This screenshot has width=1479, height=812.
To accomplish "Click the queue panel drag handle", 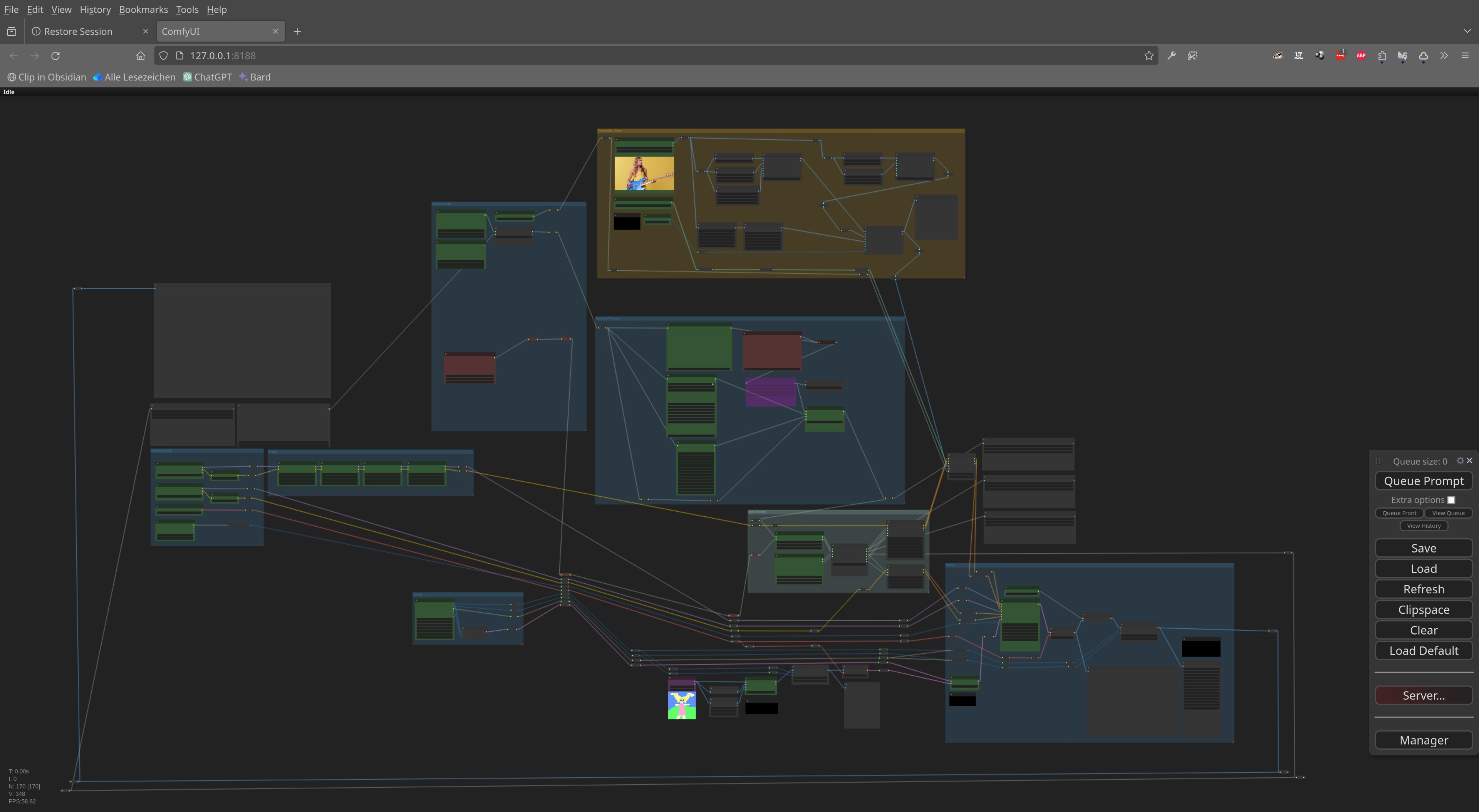I will point(1378,461).
